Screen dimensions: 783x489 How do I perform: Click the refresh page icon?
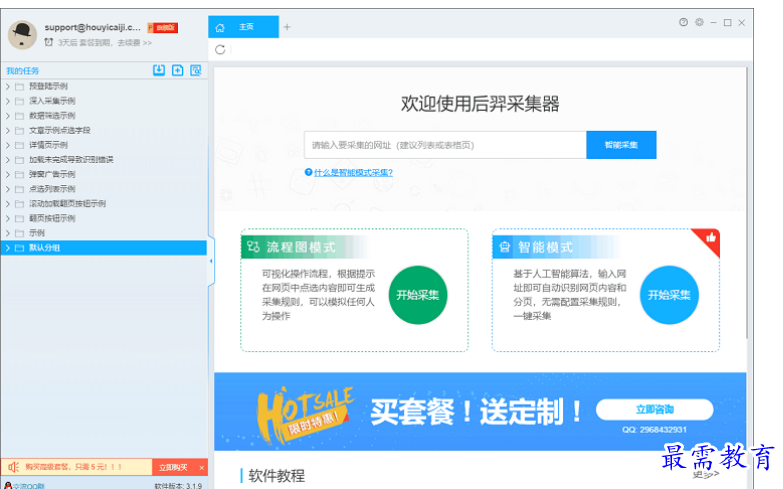click(220, 49)
